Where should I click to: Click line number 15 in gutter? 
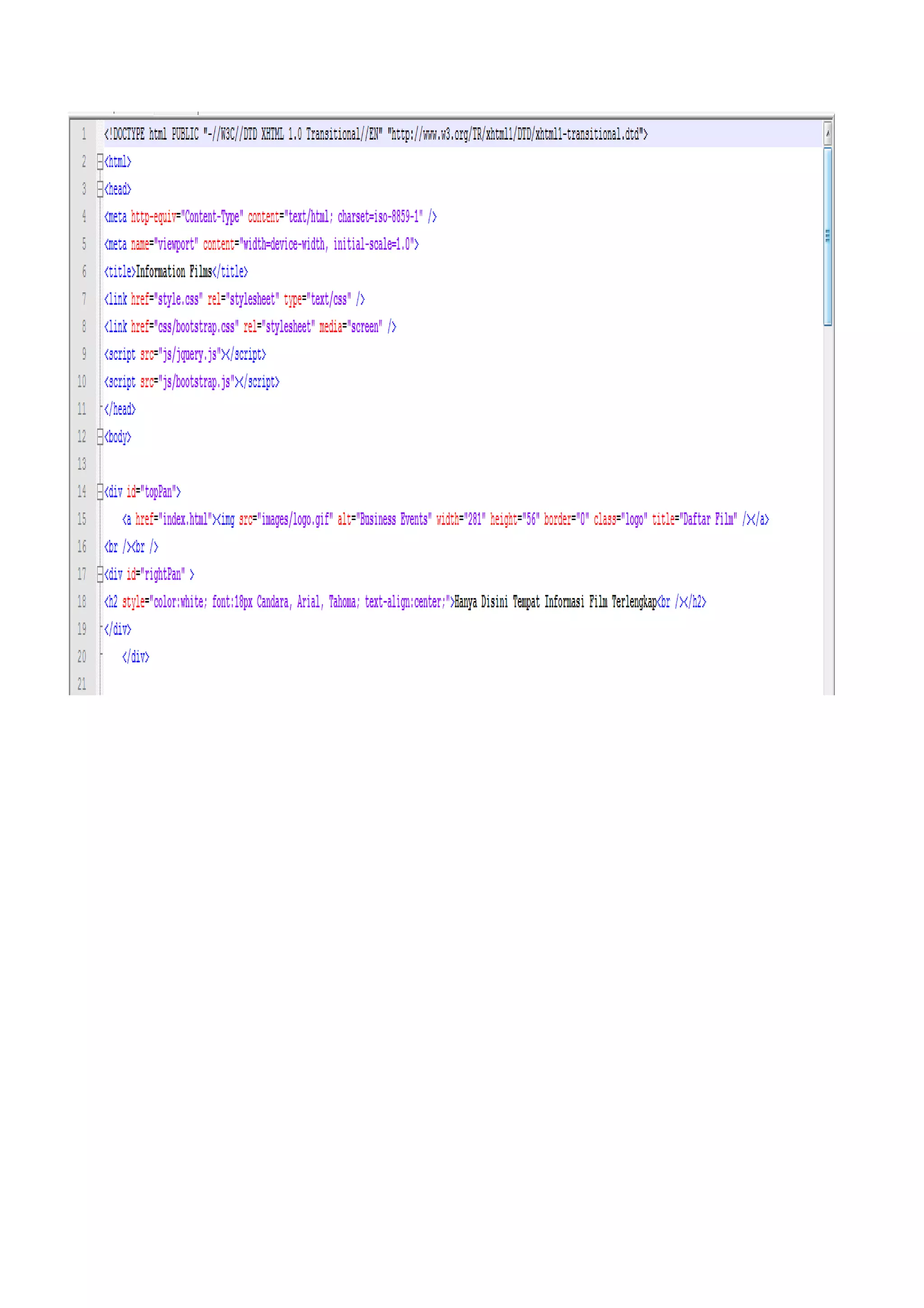(81, 519)
